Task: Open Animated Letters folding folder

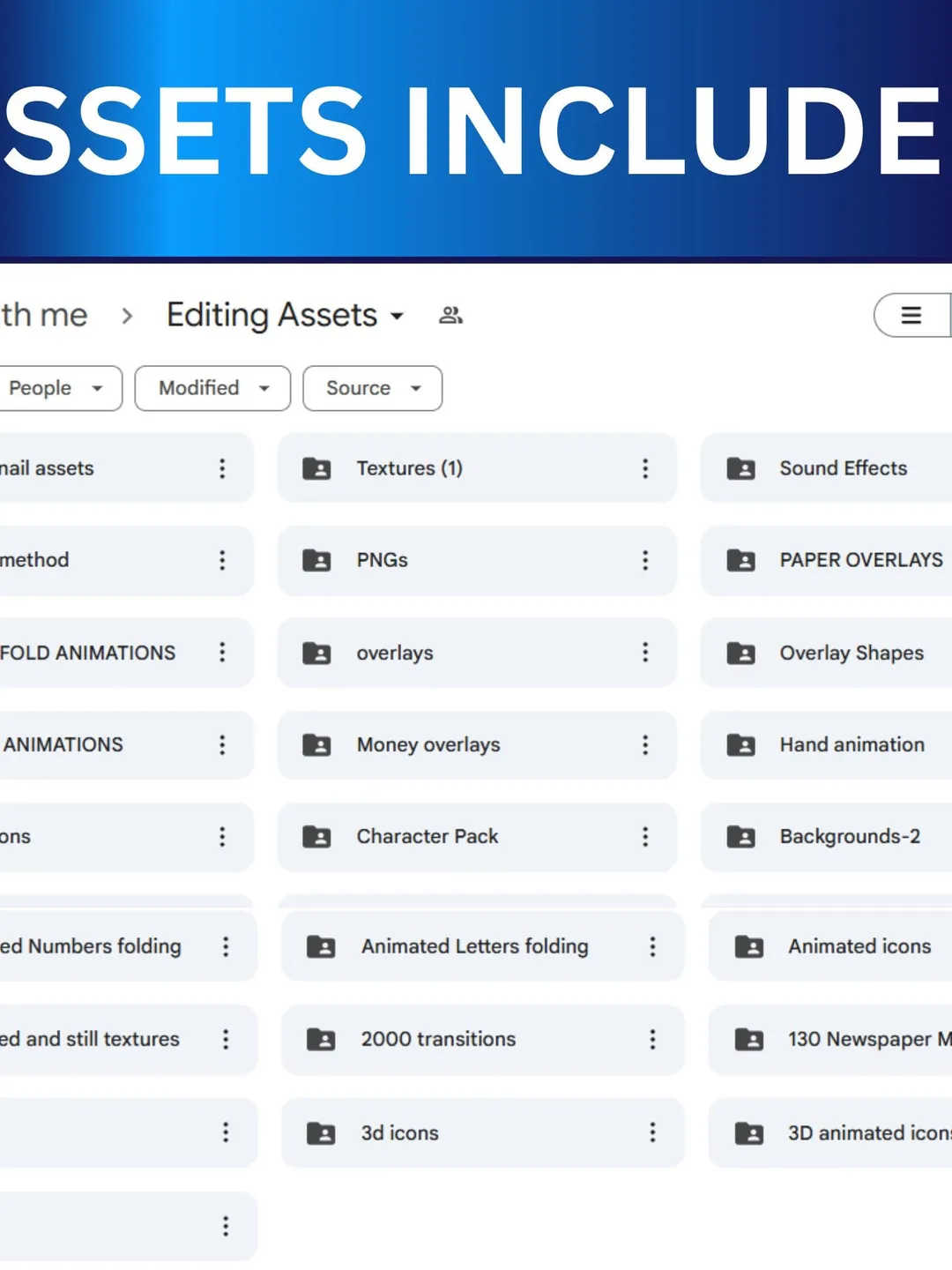Action: click(482, 946)
